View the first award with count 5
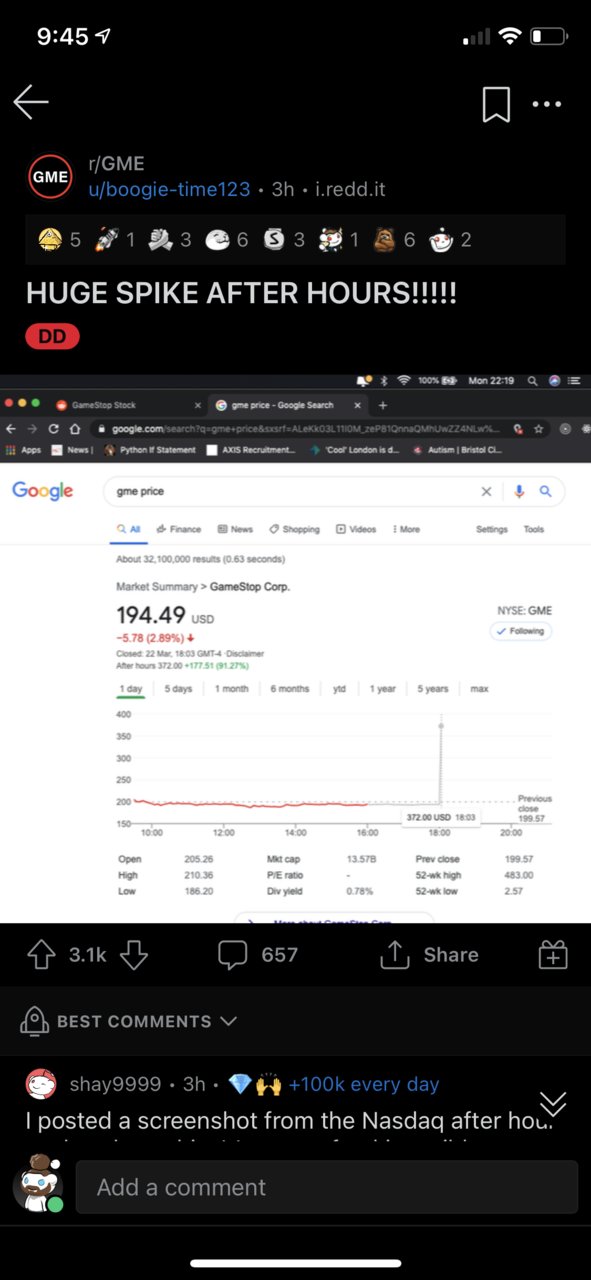This screenshot has height=1280, width=591. pos(50,239)
